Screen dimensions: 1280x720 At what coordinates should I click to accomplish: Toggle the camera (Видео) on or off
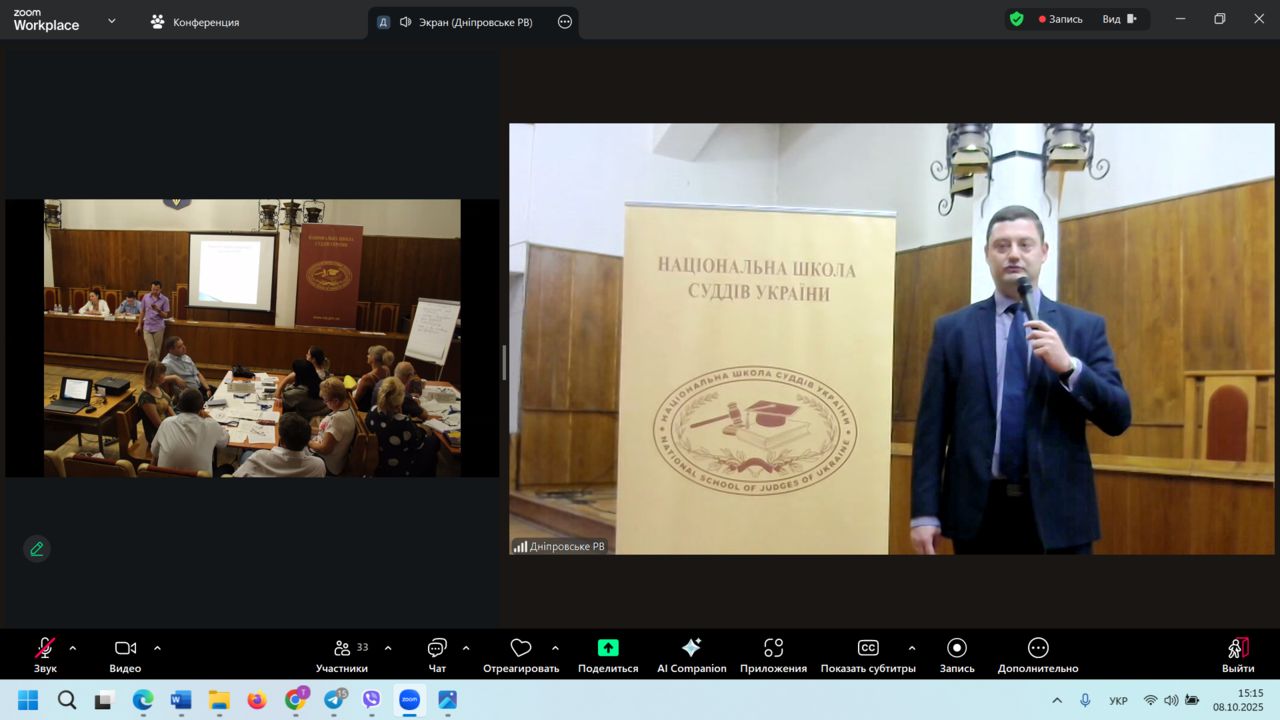[x=125, y=655]
